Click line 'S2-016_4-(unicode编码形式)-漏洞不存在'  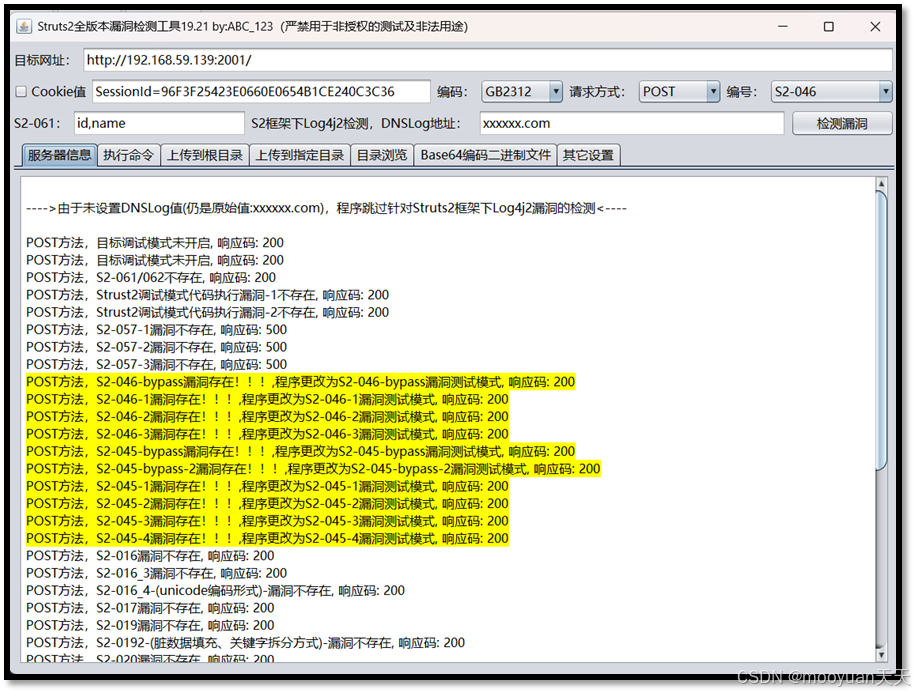[x=215, y=591]
